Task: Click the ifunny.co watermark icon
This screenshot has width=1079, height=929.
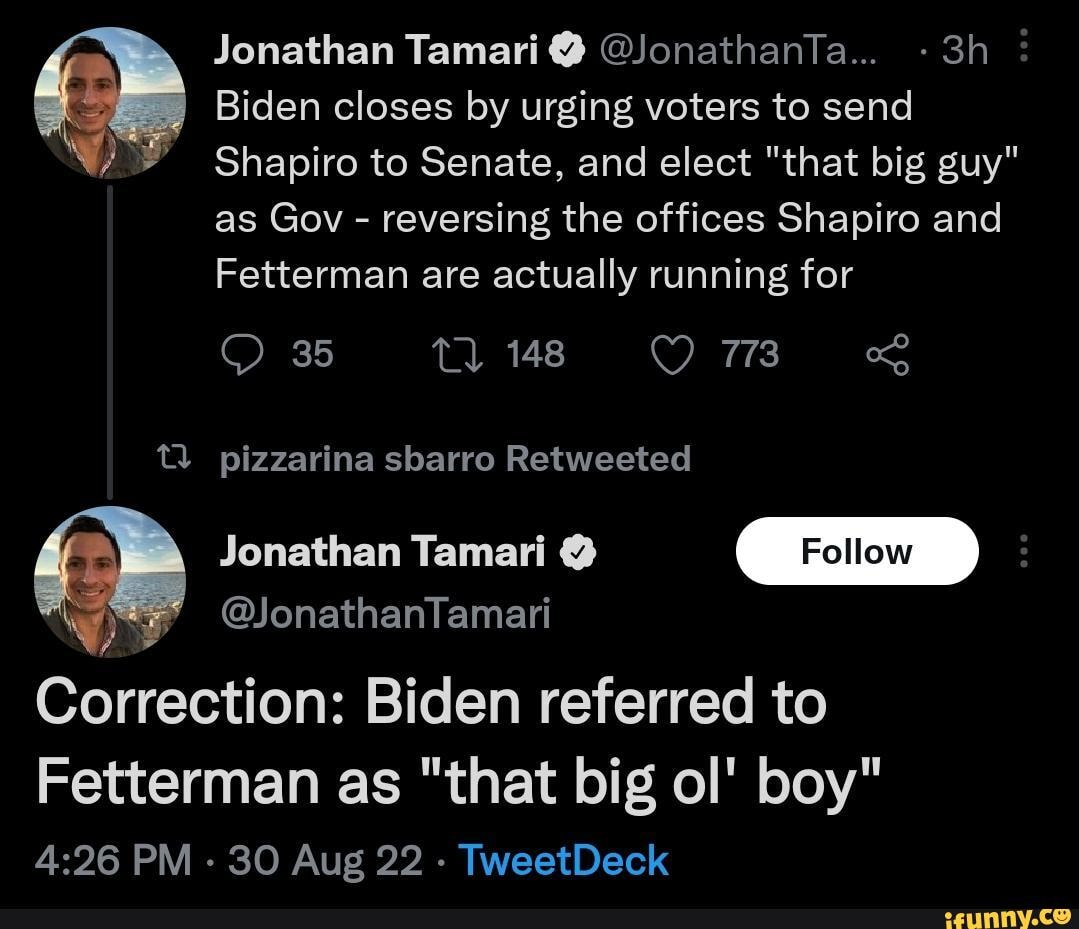Action: [1005, 917]
